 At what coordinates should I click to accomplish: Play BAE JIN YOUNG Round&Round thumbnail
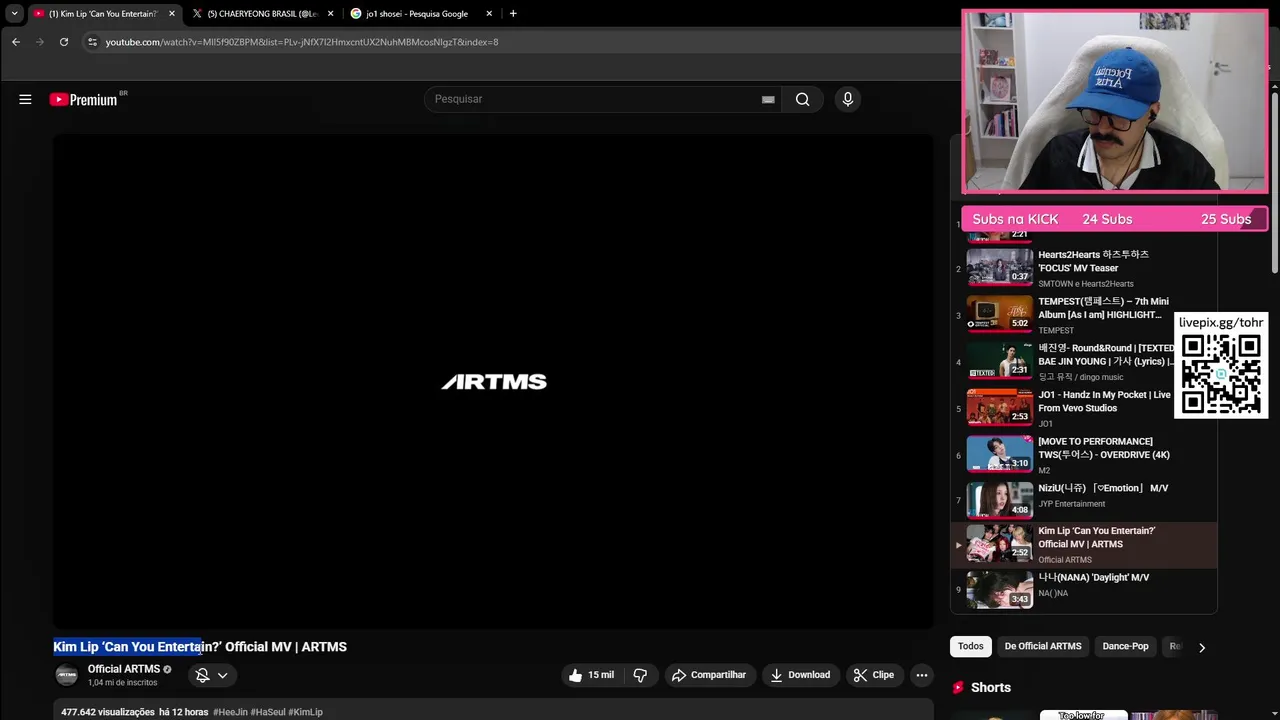(1000, 360)
